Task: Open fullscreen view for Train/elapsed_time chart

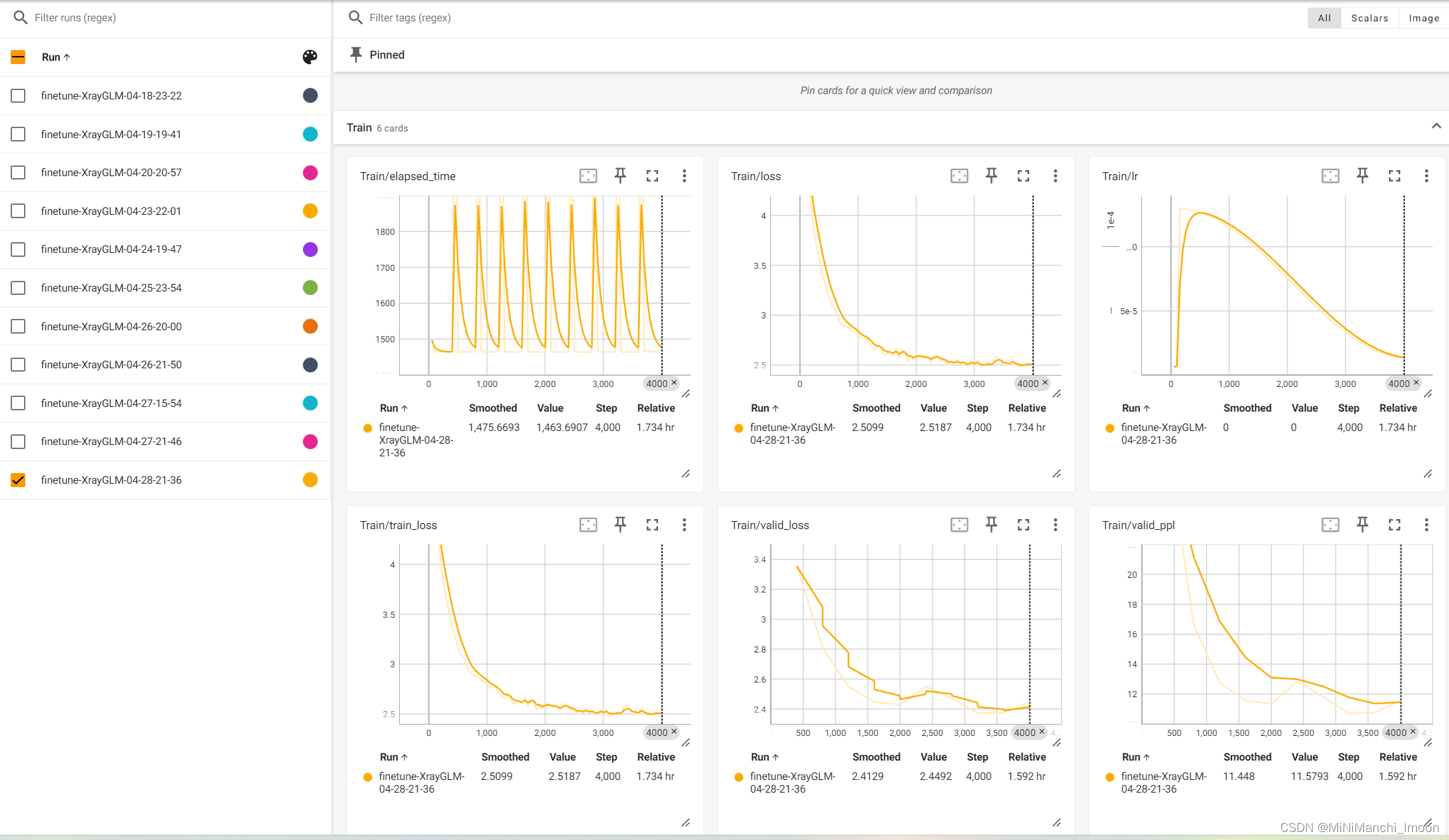Action: pyautogui.click(x=652, y=175)
